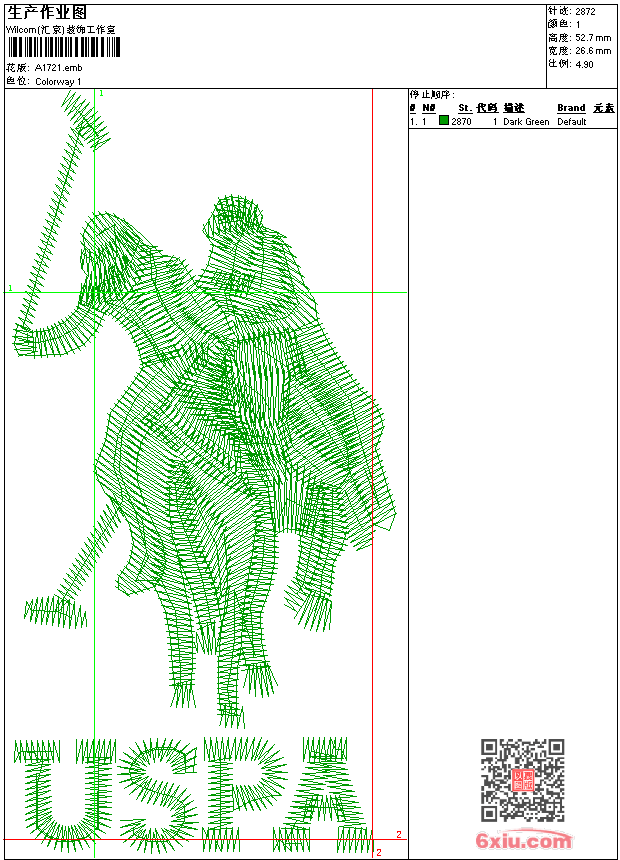Click the St. column header

[x=465, y=108]
